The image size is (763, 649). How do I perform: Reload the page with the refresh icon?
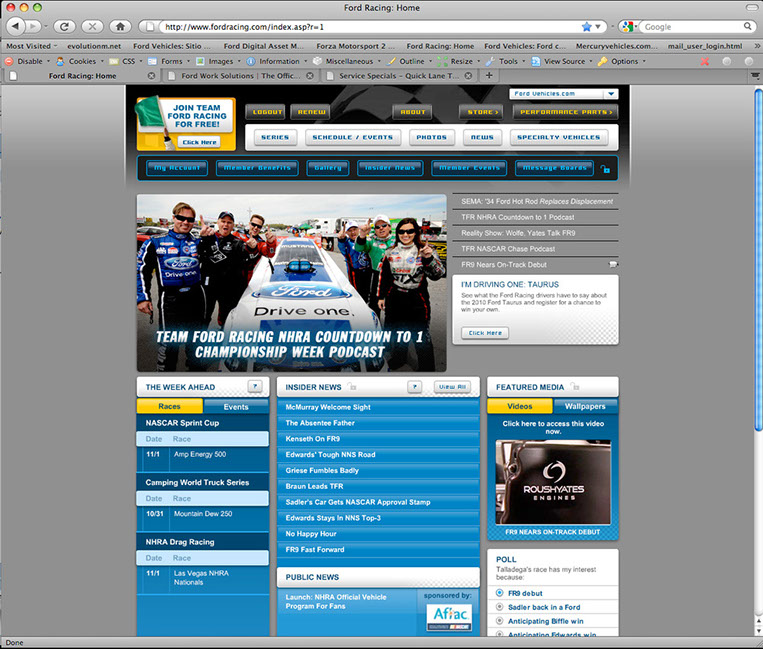tap(65, 26)
